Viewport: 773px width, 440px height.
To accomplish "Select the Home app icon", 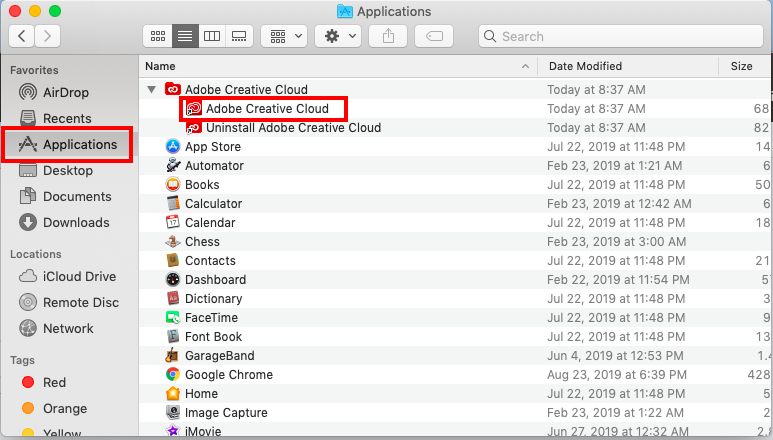I will [173, 393].
